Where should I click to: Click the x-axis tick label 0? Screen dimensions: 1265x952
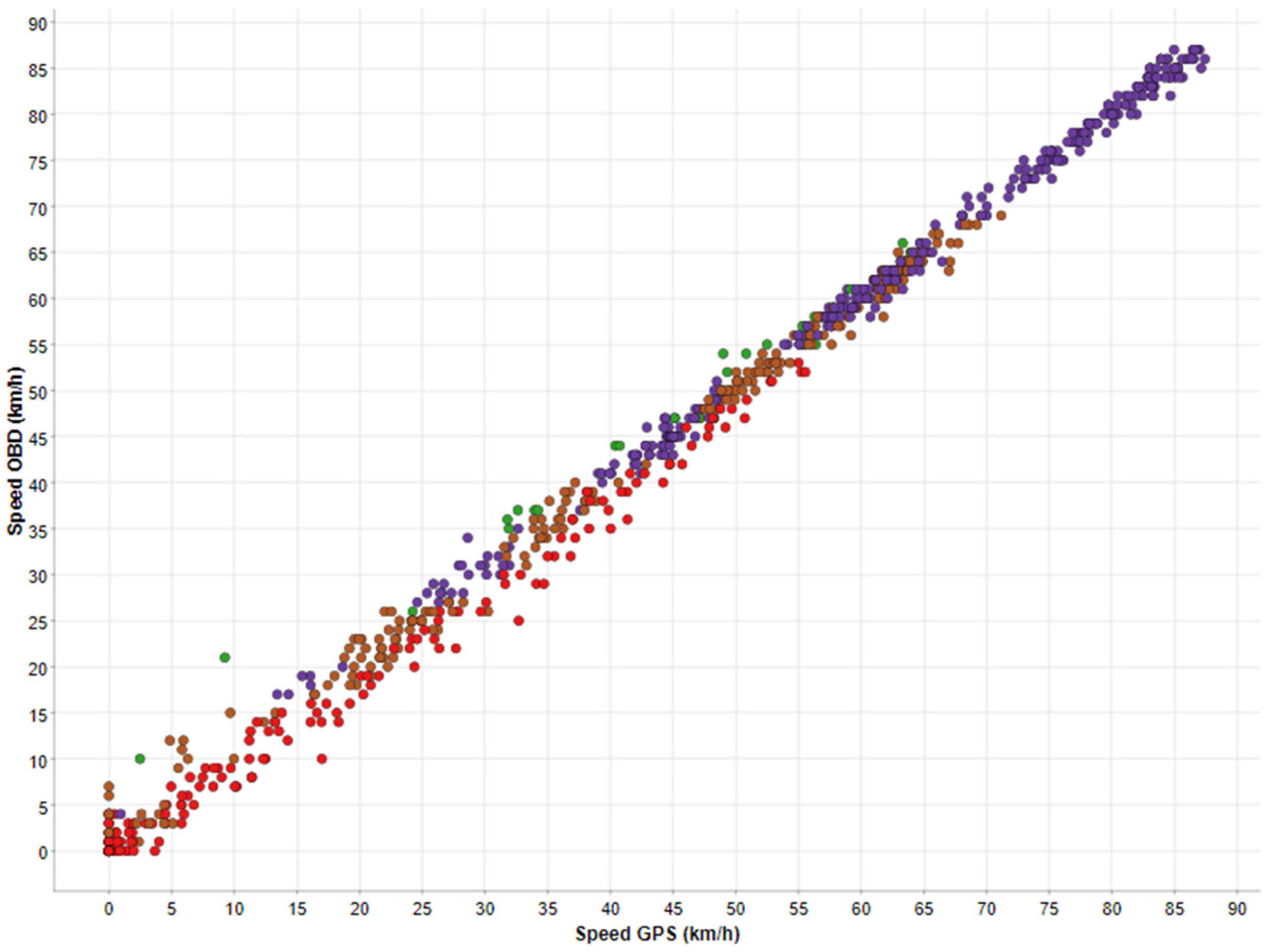[x=109, y=909]
